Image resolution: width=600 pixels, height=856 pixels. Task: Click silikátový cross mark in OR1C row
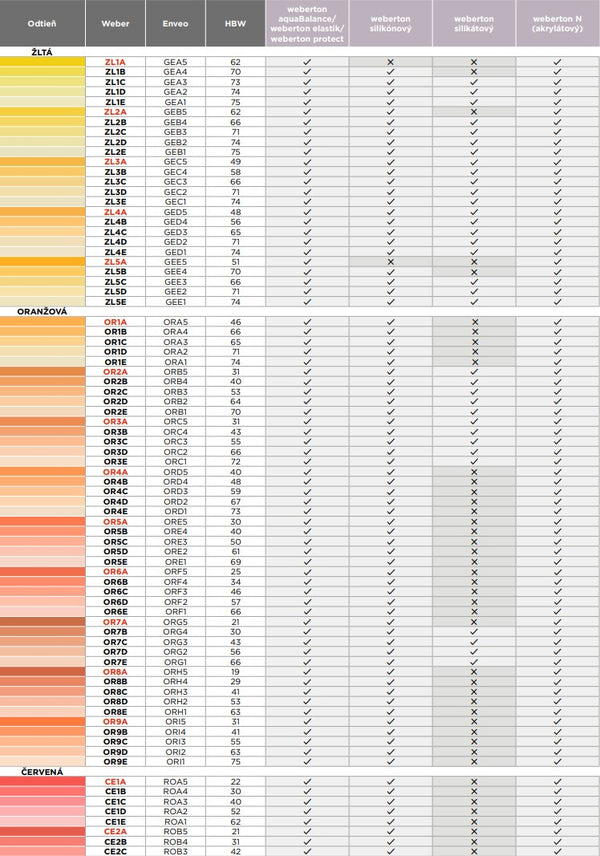pos(475,342)
